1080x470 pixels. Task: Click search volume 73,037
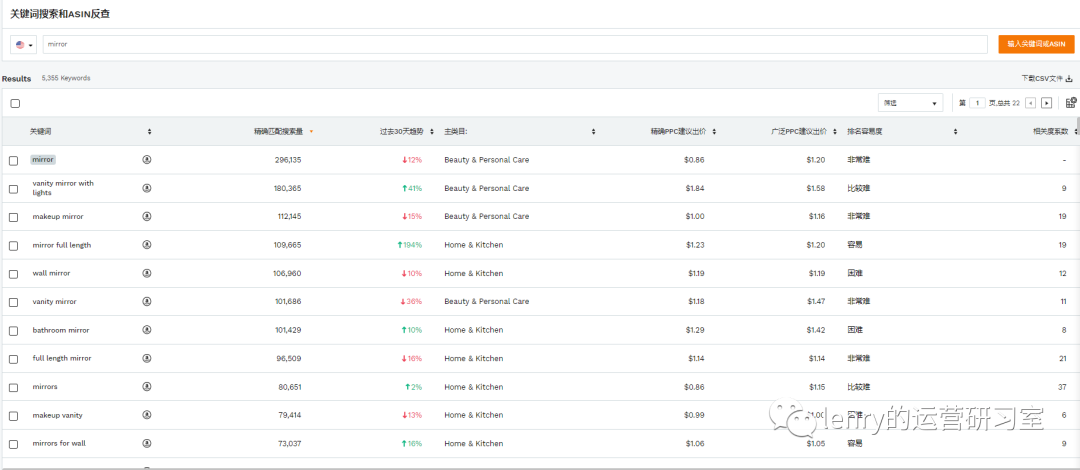[x=289, y=443]
